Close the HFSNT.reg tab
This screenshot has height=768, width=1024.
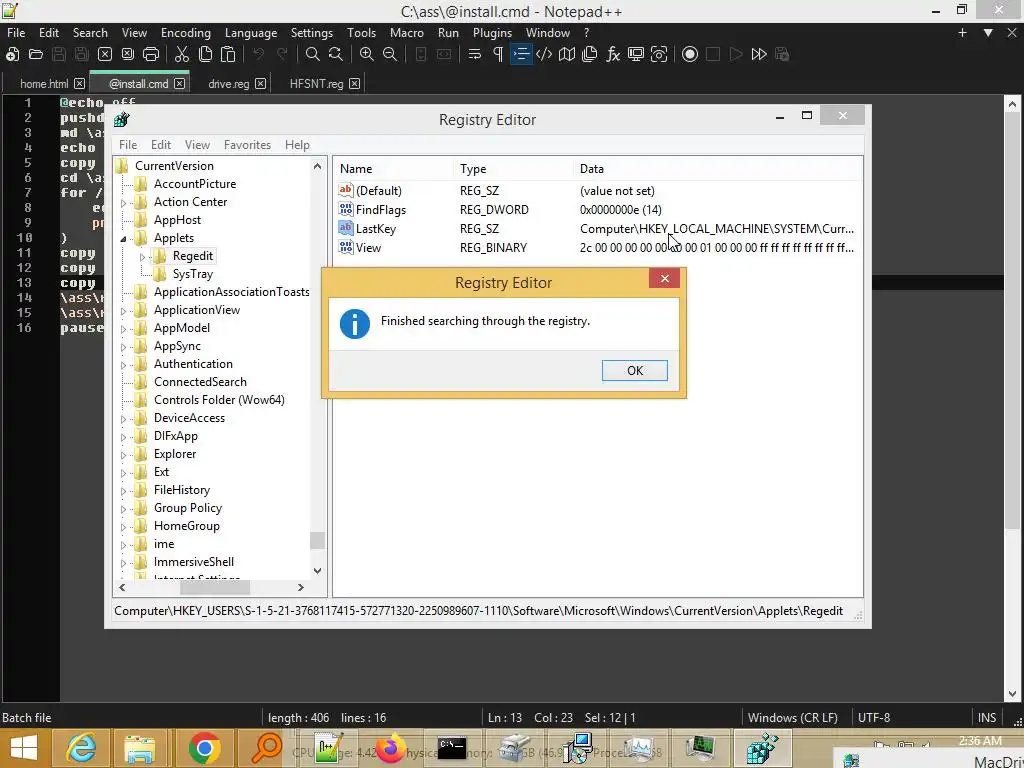point(355,84)
